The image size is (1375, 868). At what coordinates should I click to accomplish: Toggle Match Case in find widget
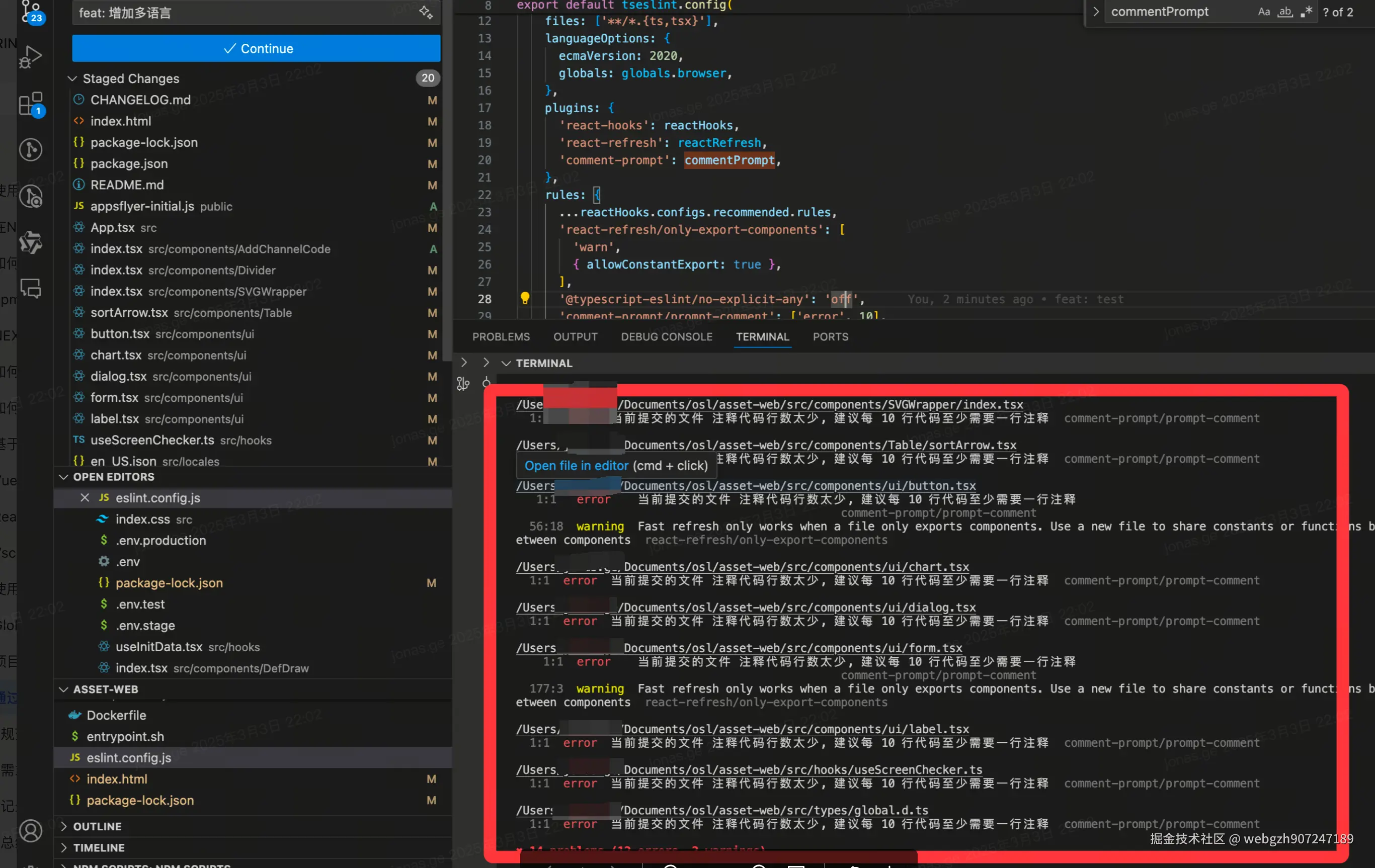click(x=1264, y=12)
